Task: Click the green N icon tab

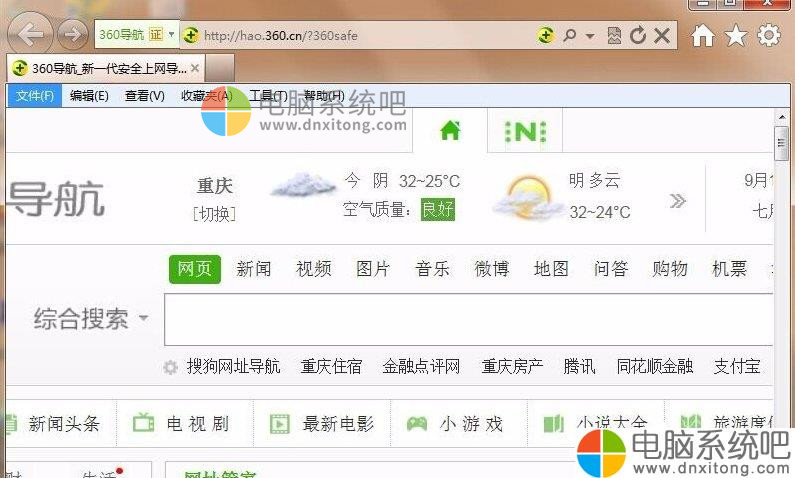Action: 525,133
